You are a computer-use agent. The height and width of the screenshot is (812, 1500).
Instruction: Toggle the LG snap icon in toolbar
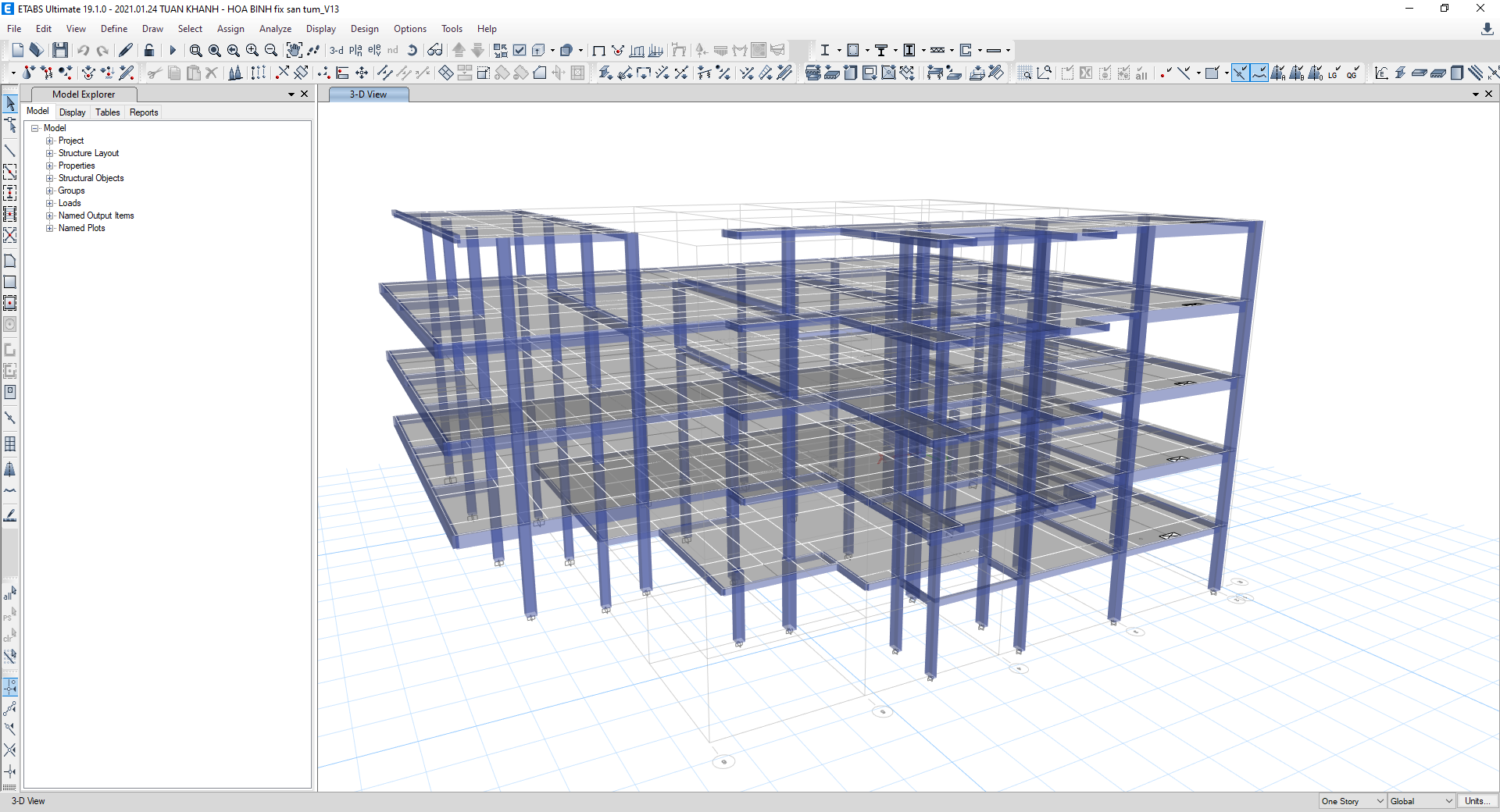pyautogui.click(x=1334, y=73)
